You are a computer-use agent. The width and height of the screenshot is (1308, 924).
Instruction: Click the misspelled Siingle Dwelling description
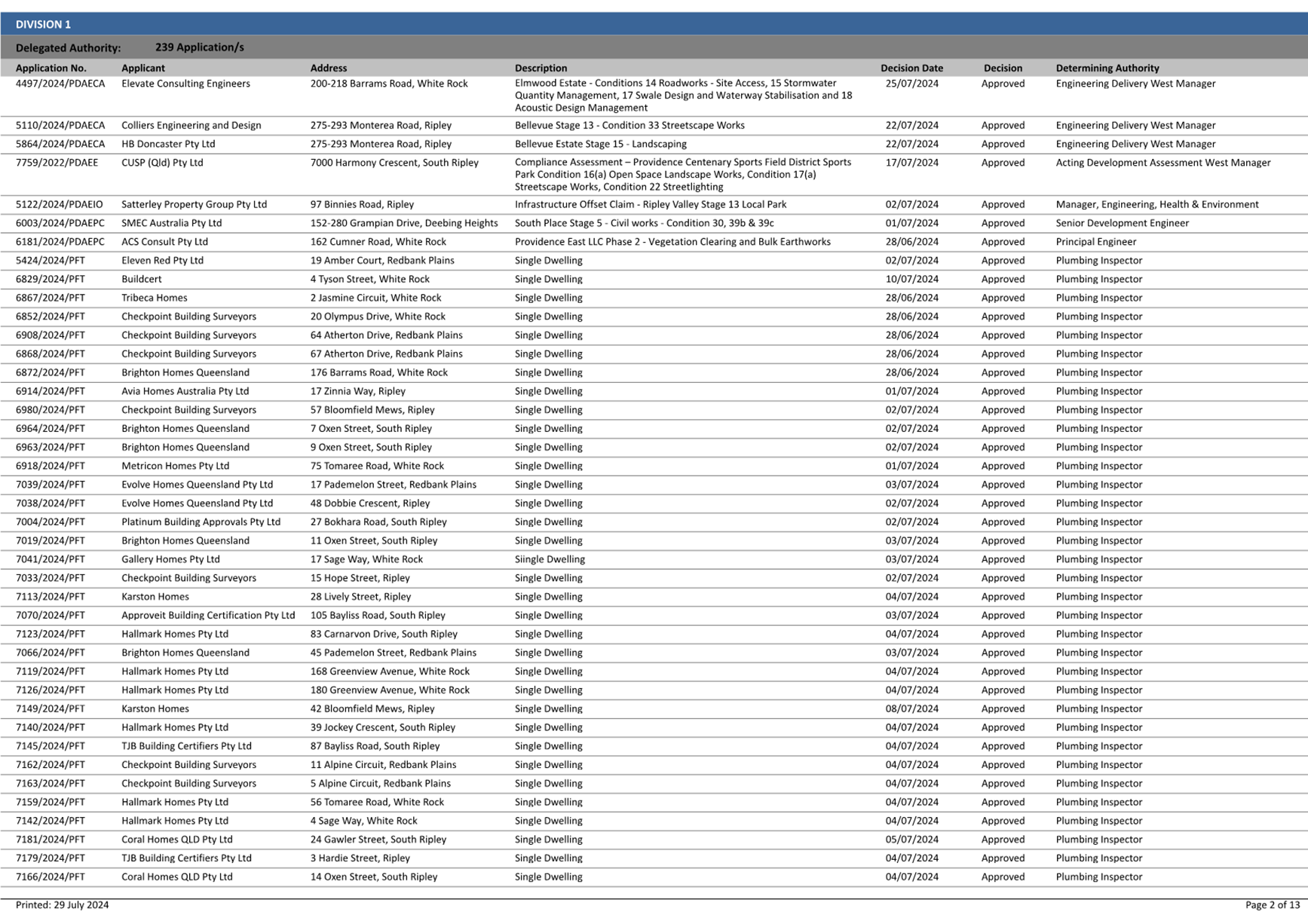[x=550, y=559]
